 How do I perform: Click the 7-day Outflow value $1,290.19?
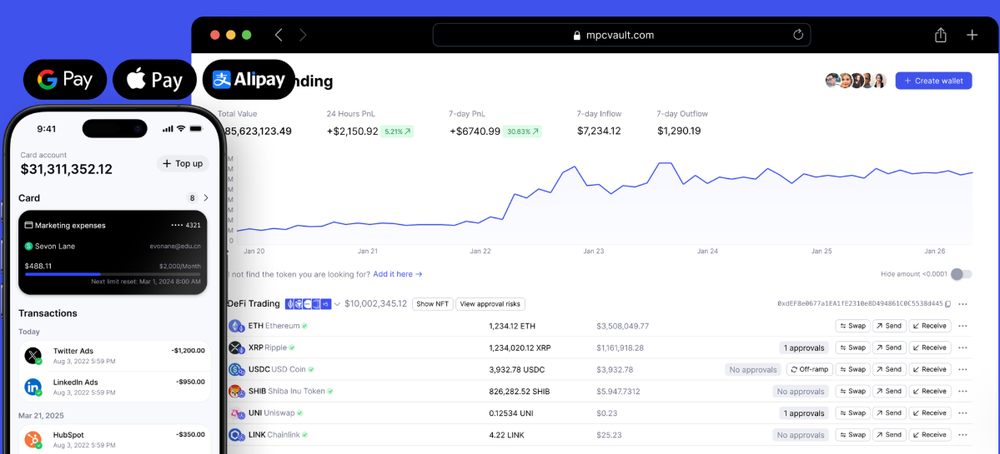[679, 131]
